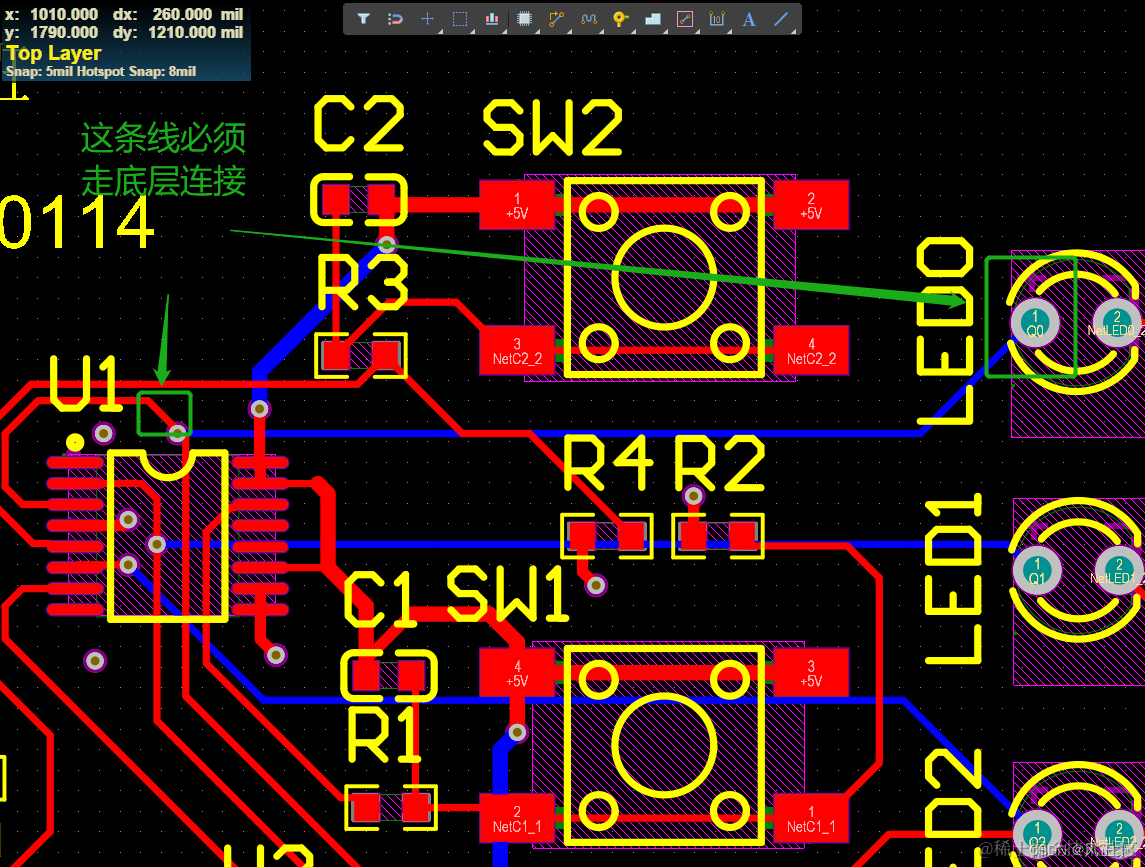1145x867 pixels.
Task: Select the interactive length tuning tool
Action: coord(589,19)
